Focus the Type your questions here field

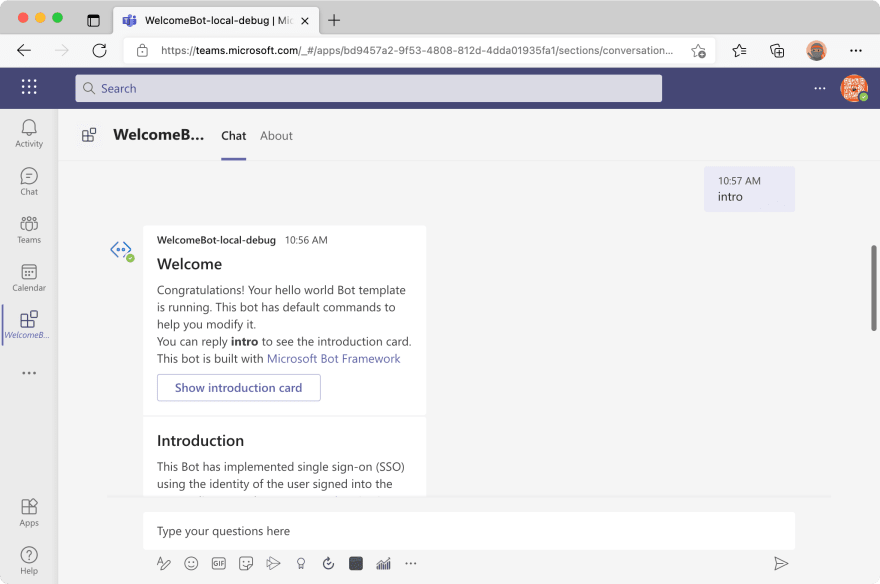pos(469,531)
